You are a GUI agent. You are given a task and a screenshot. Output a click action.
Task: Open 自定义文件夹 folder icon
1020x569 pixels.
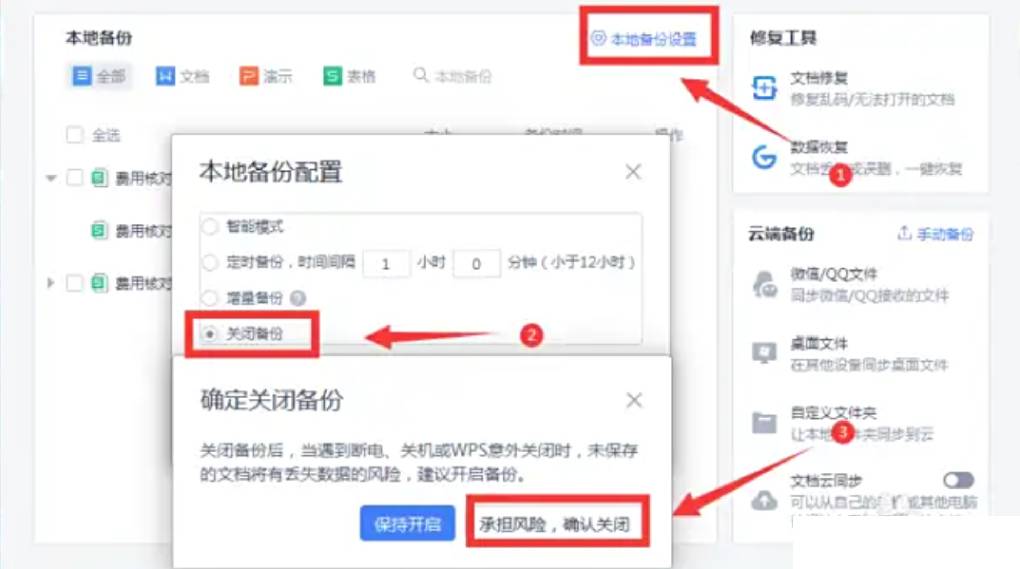coord(764,423)
